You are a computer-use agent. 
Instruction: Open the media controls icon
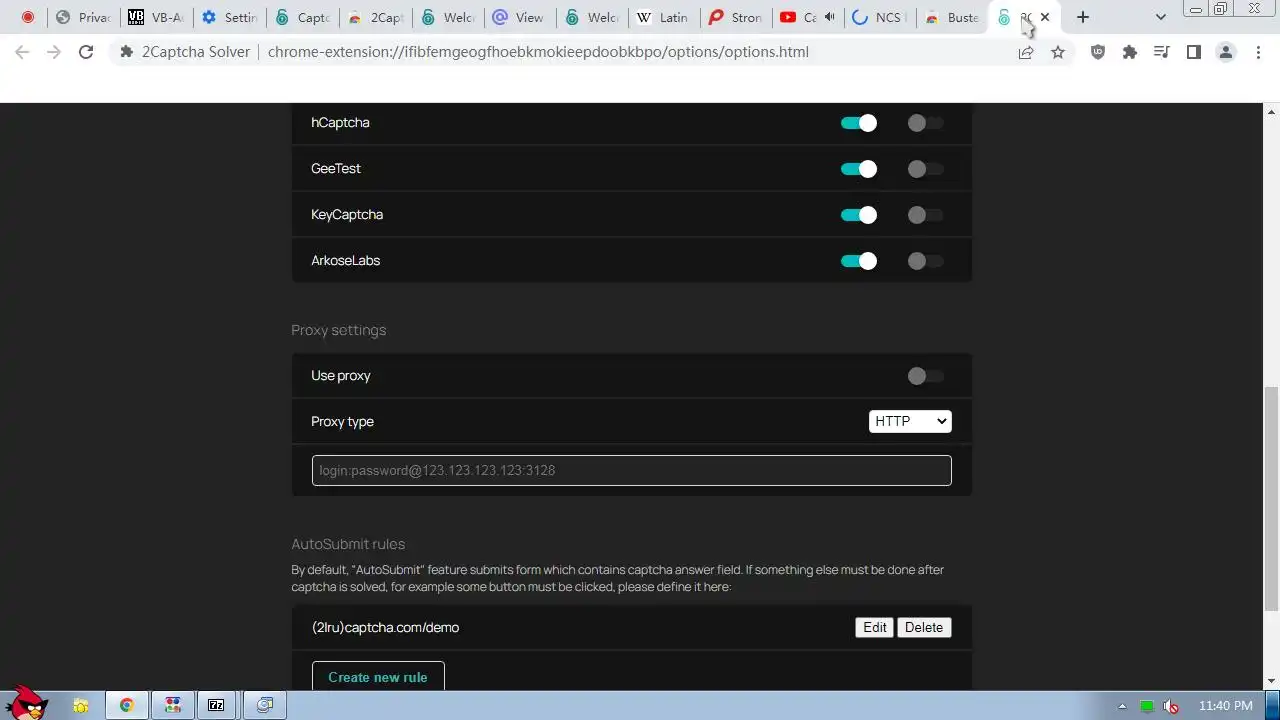[x=1162, y=52]
